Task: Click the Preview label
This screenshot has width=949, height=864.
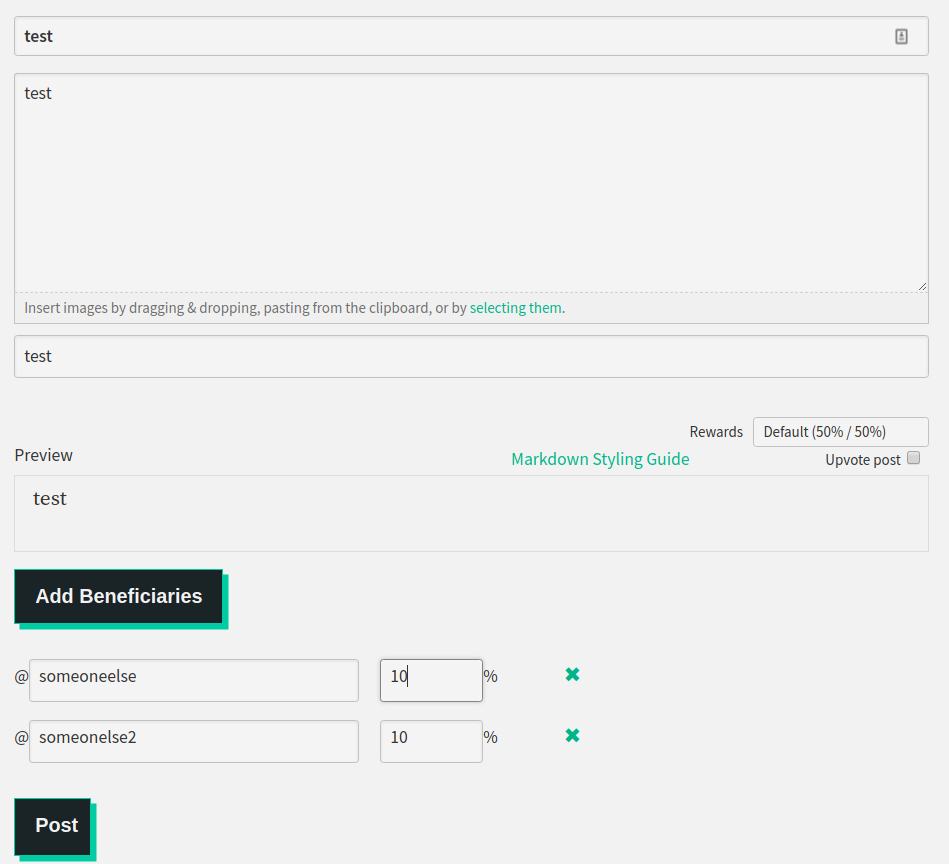Action: click(x=44, y=455)
